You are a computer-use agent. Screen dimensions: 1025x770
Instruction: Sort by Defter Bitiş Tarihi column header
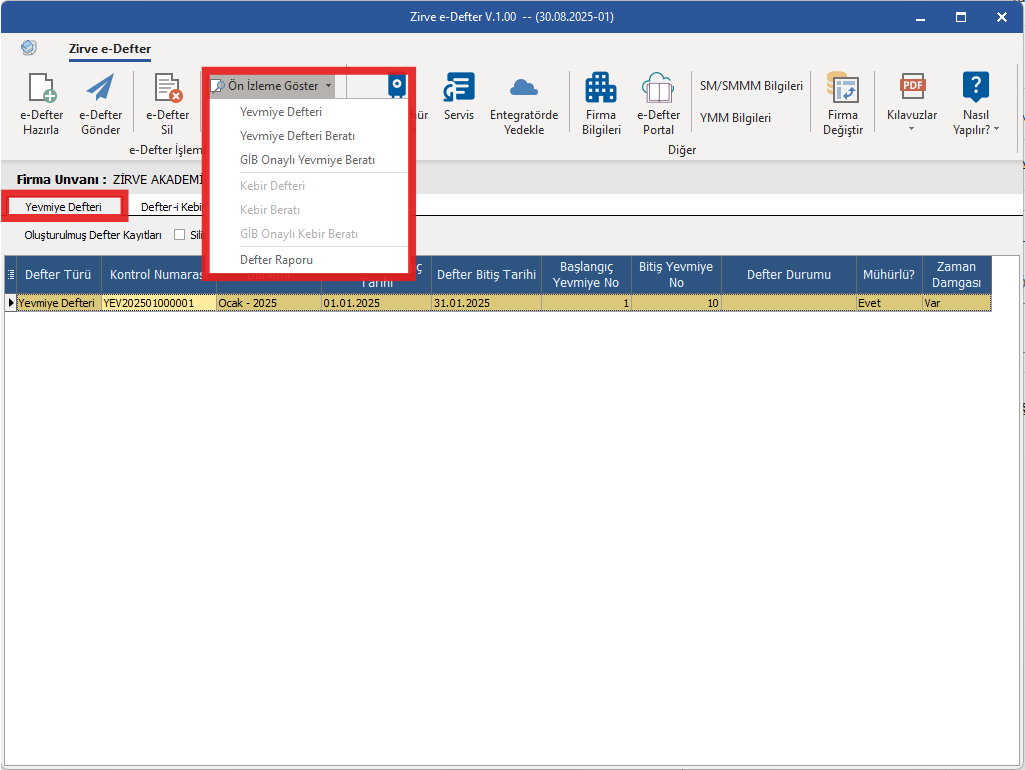point(486,275)
